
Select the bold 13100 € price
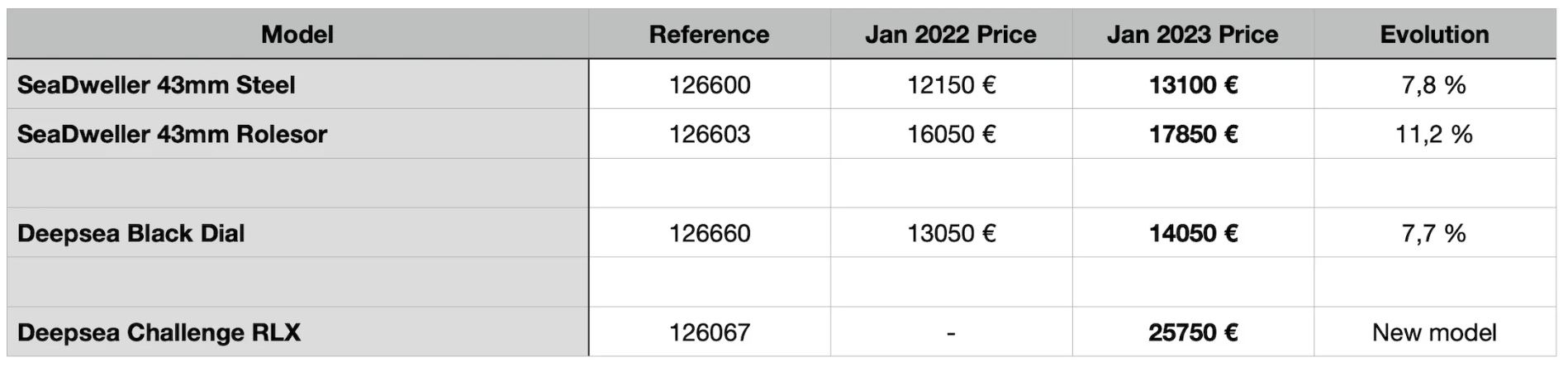click(1193, 85)
